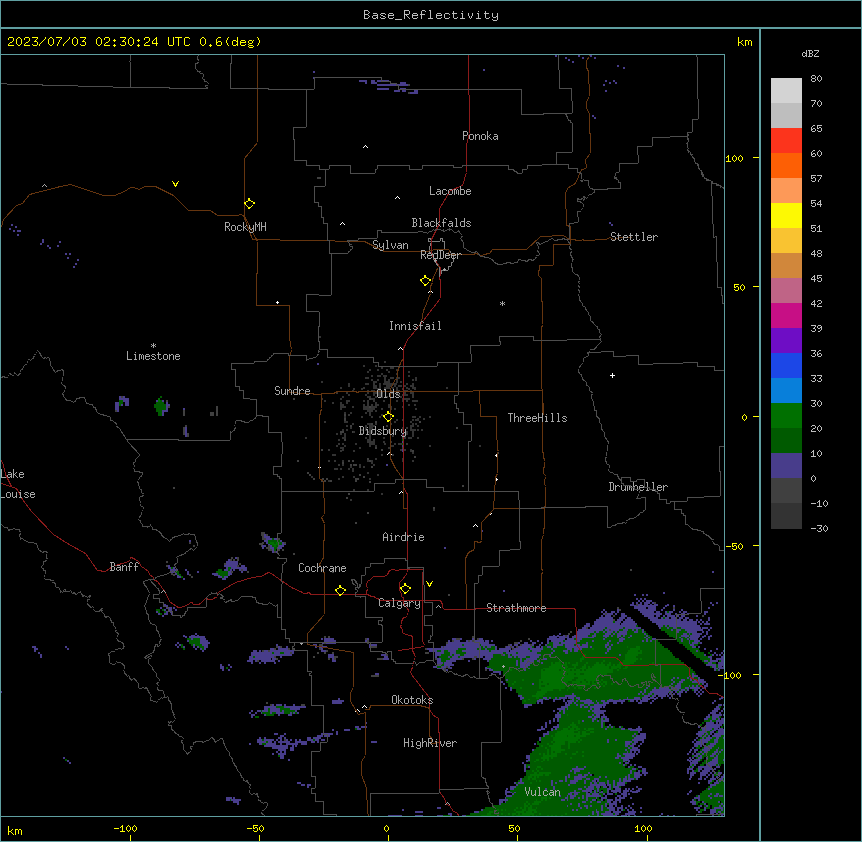Select the 80 dBZ light gray swatch
Screen dimensions: 862x842
pyautogui.click(x=786, y=90)
